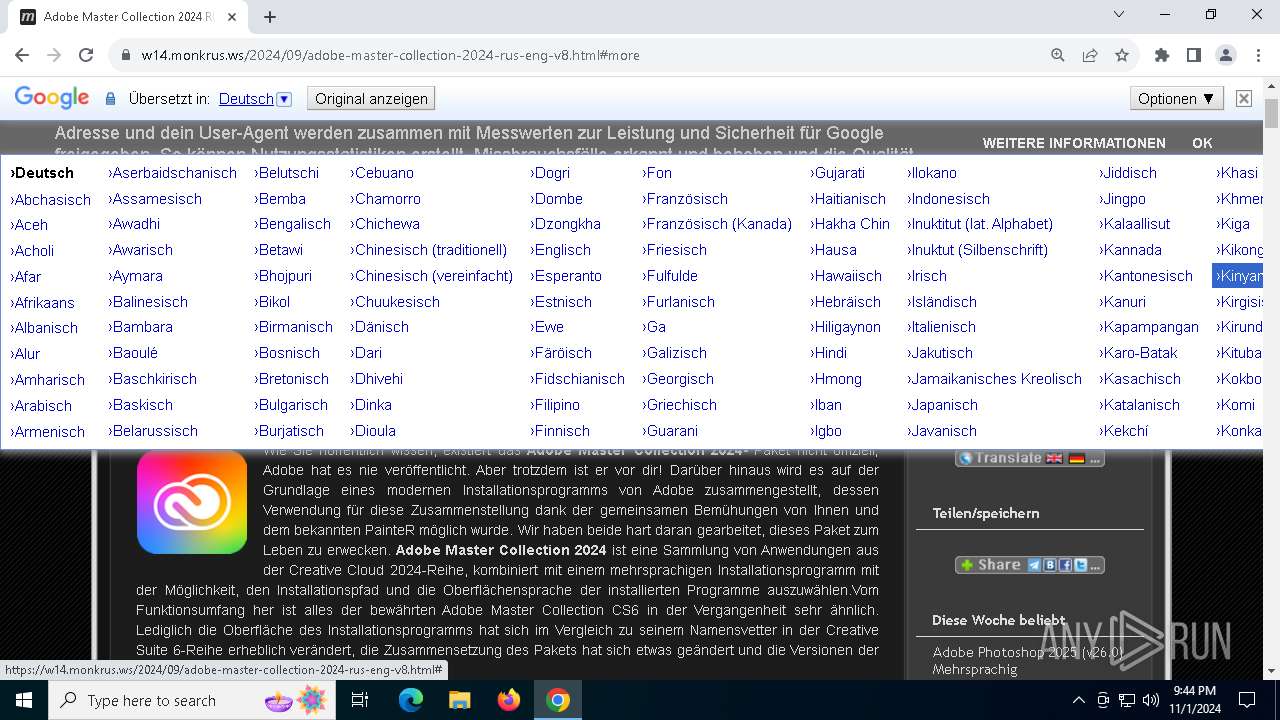Image resolution: width=1280 pixels, height=720 pixels.
Task: Click the browser back arrow
Action: click(x=22, y=56)
